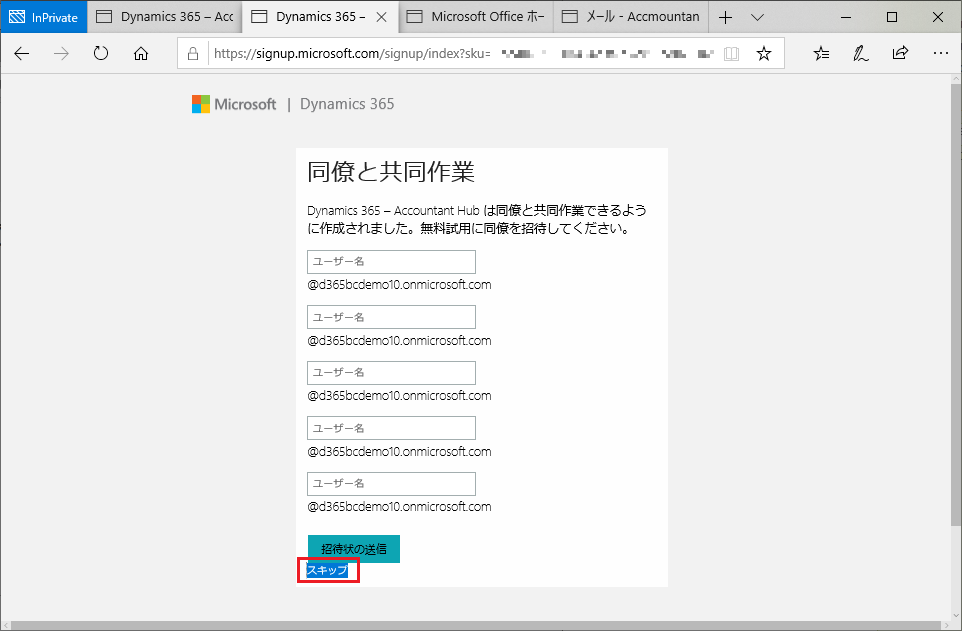Open the Favorites hub icon

coord(821,54)
